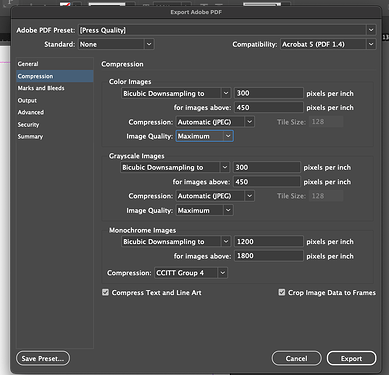389x375 pixels.
Task: Click the Cancel button
Action: 296,358
